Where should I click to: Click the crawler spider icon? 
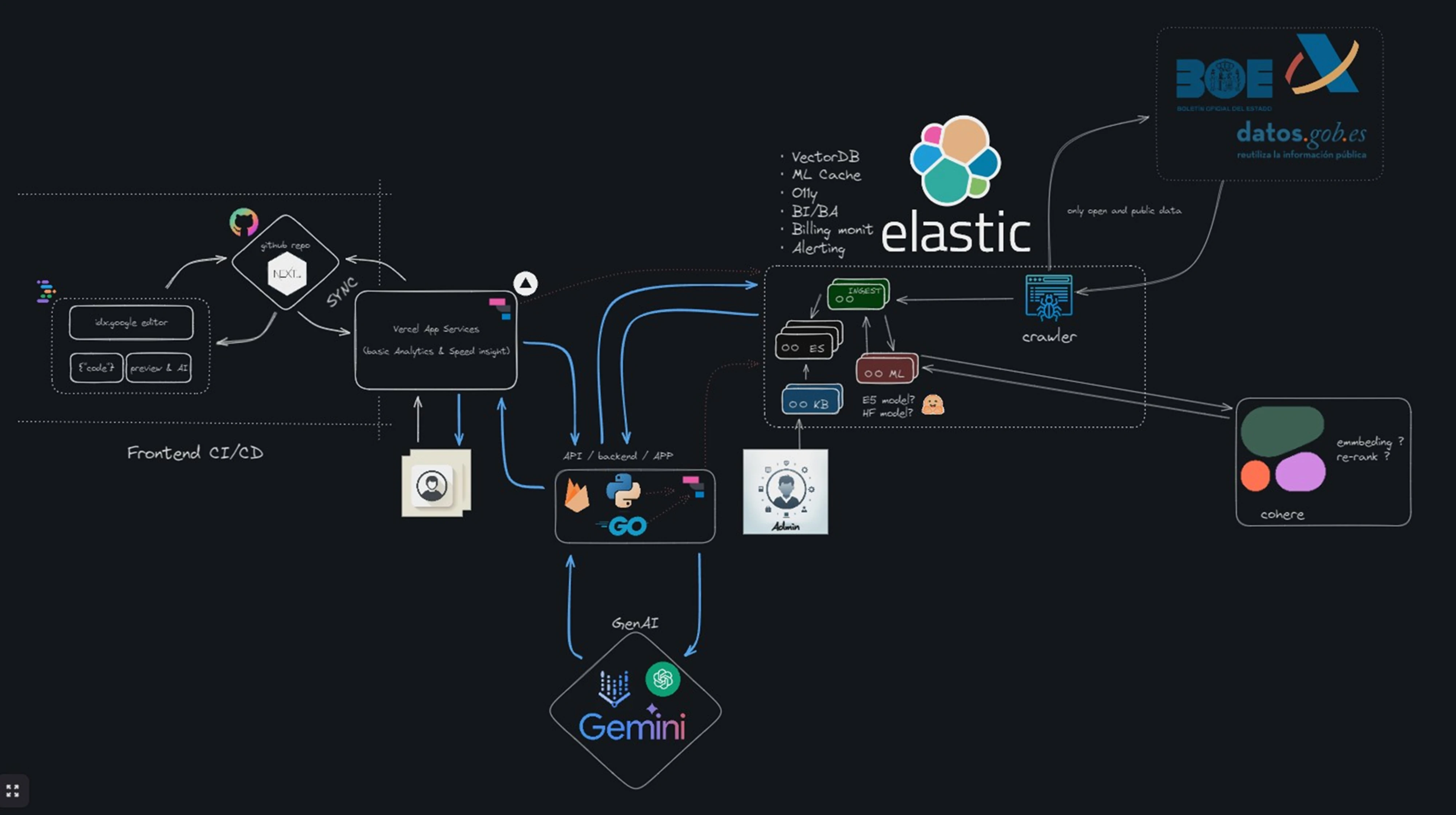[1049, 297]
